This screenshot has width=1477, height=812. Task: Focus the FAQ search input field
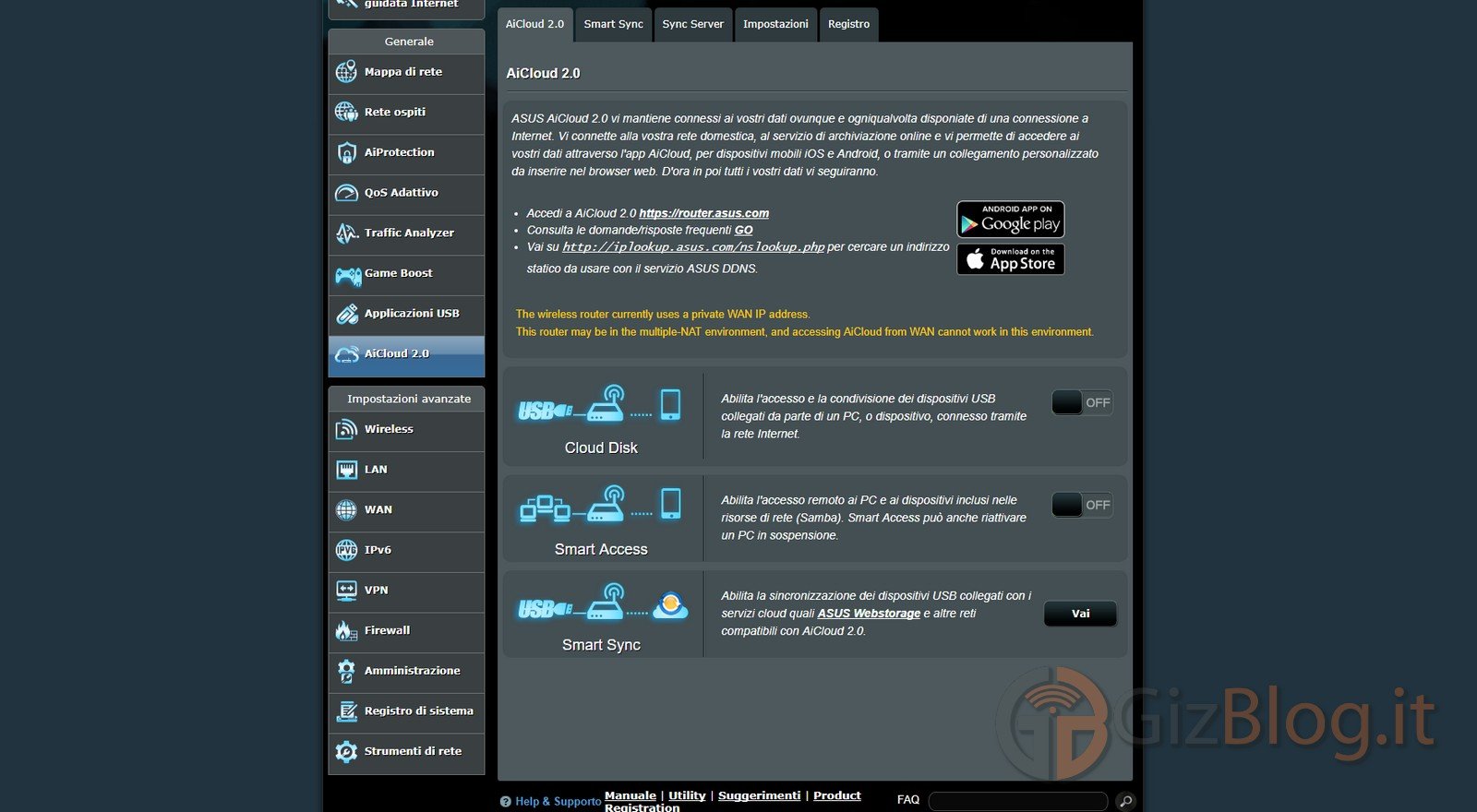(x=1017, y=801)
